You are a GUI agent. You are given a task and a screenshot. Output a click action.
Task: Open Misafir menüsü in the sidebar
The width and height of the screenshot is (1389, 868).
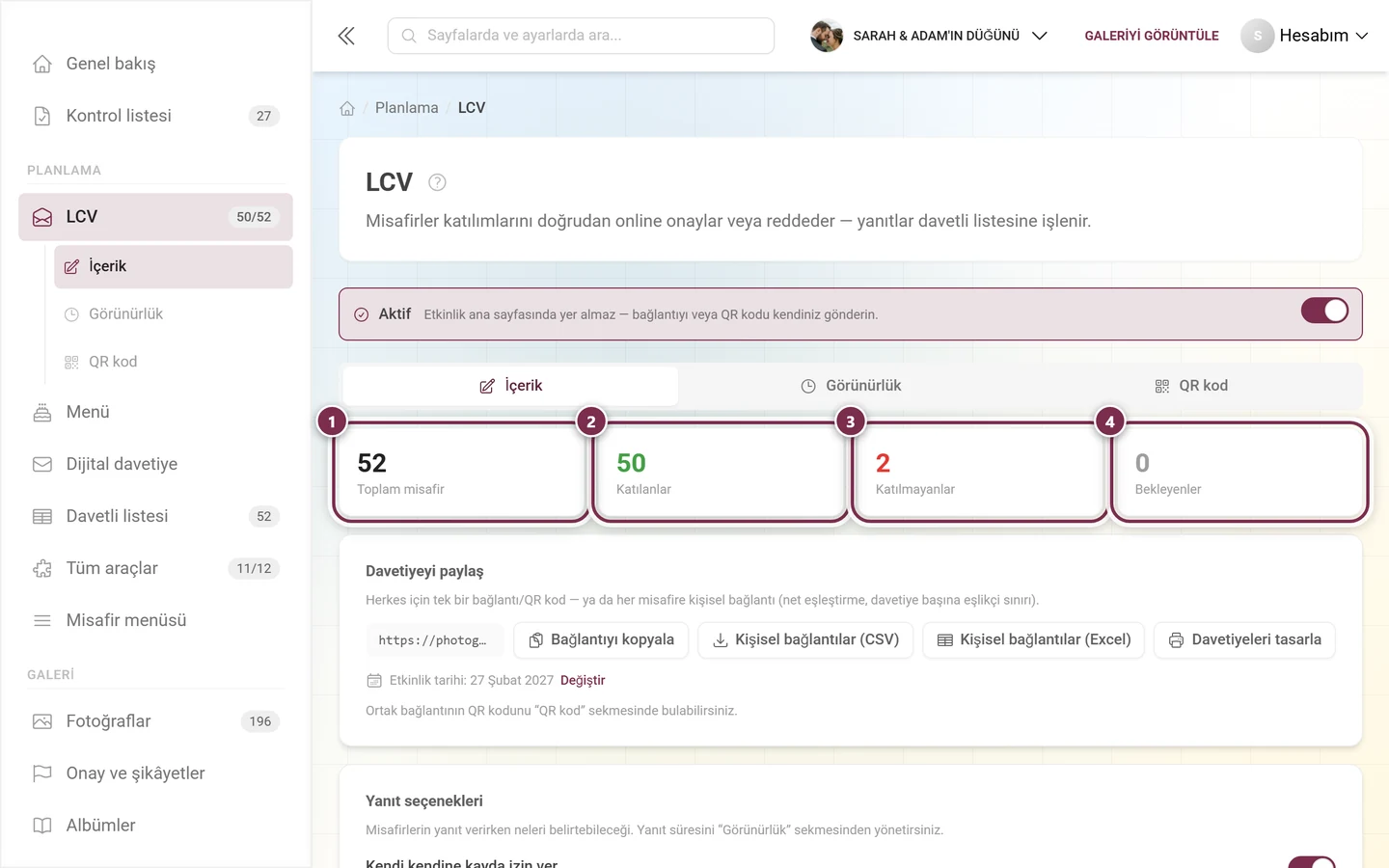pyautogui.click(x=155, y=620)
